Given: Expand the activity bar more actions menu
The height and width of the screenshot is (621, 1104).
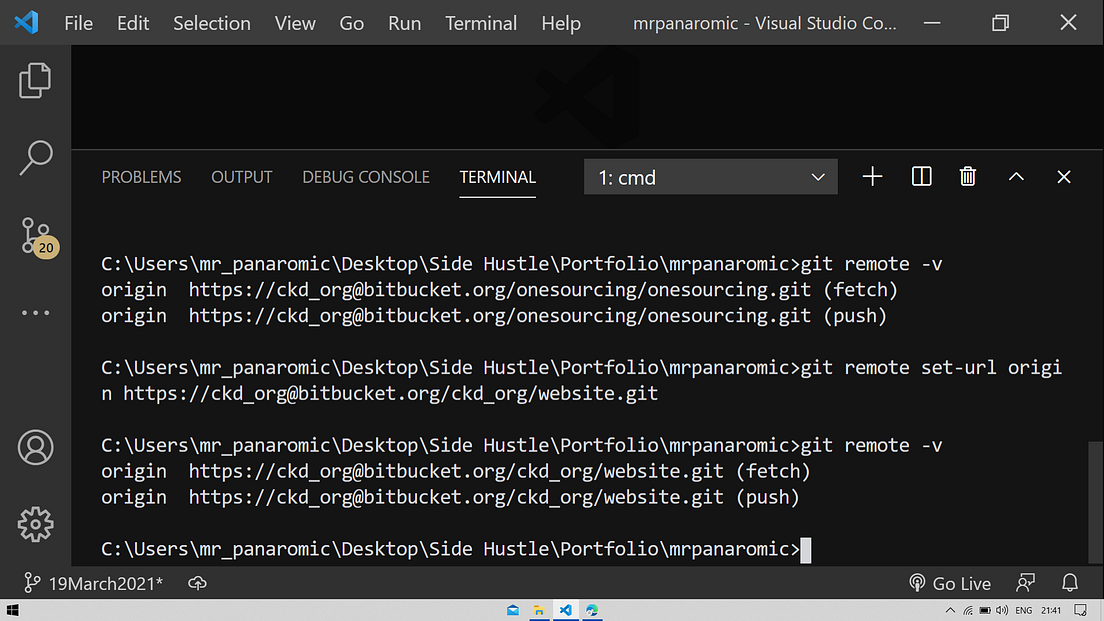Looking at the screenshot, I should [35, 312].
